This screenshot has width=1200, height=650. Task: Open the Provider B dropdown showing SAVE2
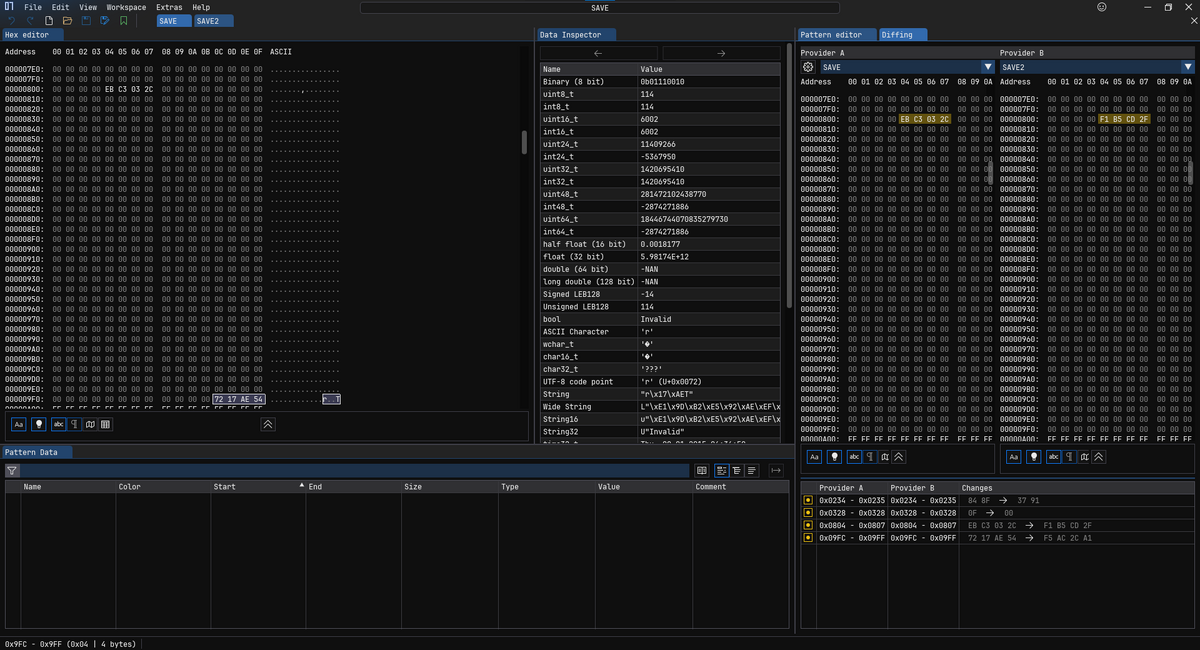(x=1097, y=67)
